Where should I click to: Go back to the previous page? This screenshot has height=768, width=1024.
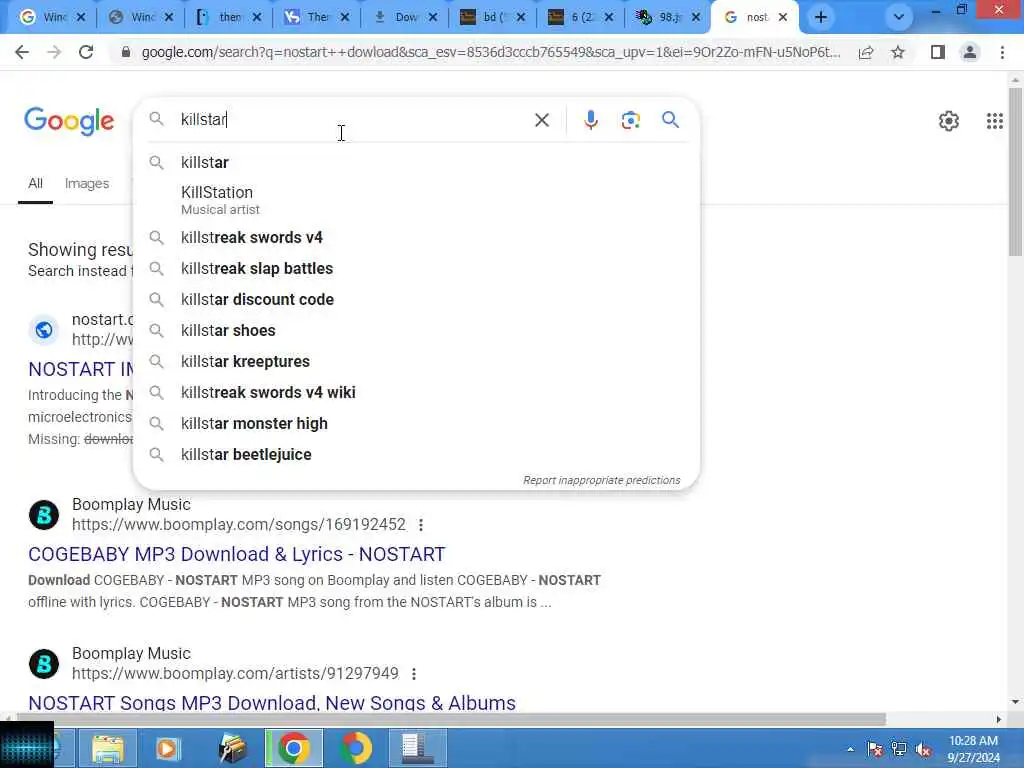tap(22, 52)
